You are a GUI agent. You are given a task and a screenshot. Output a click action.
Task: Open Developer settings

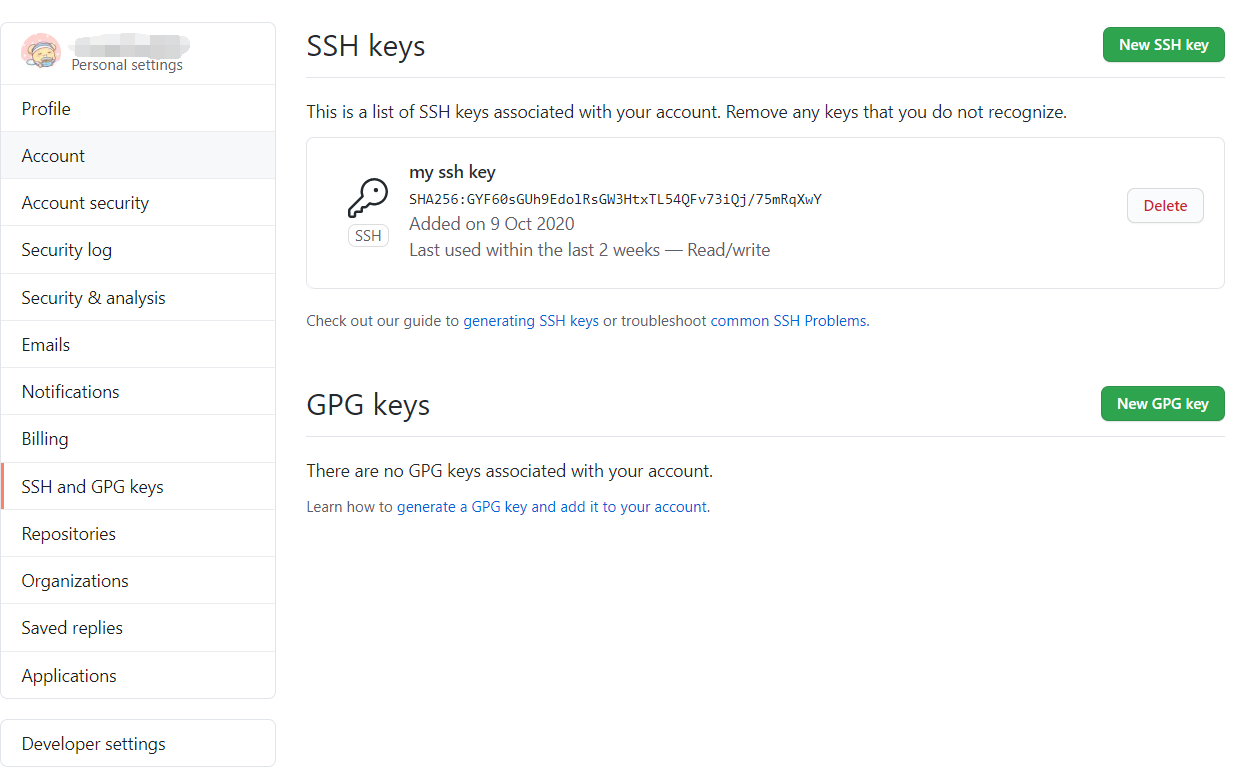click(94, 744)
